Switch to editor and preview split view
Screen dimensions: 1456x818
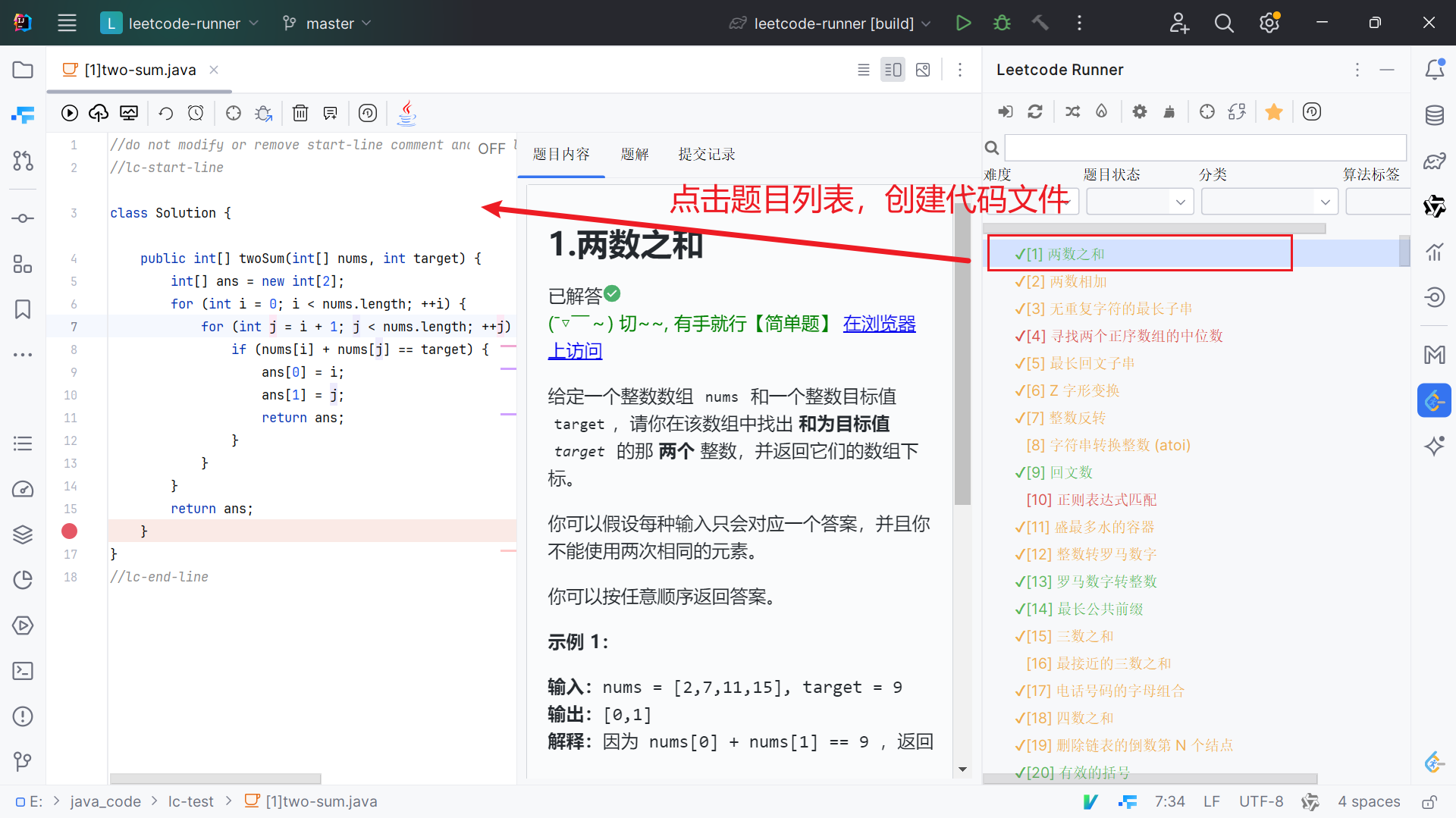click(893, 70)
